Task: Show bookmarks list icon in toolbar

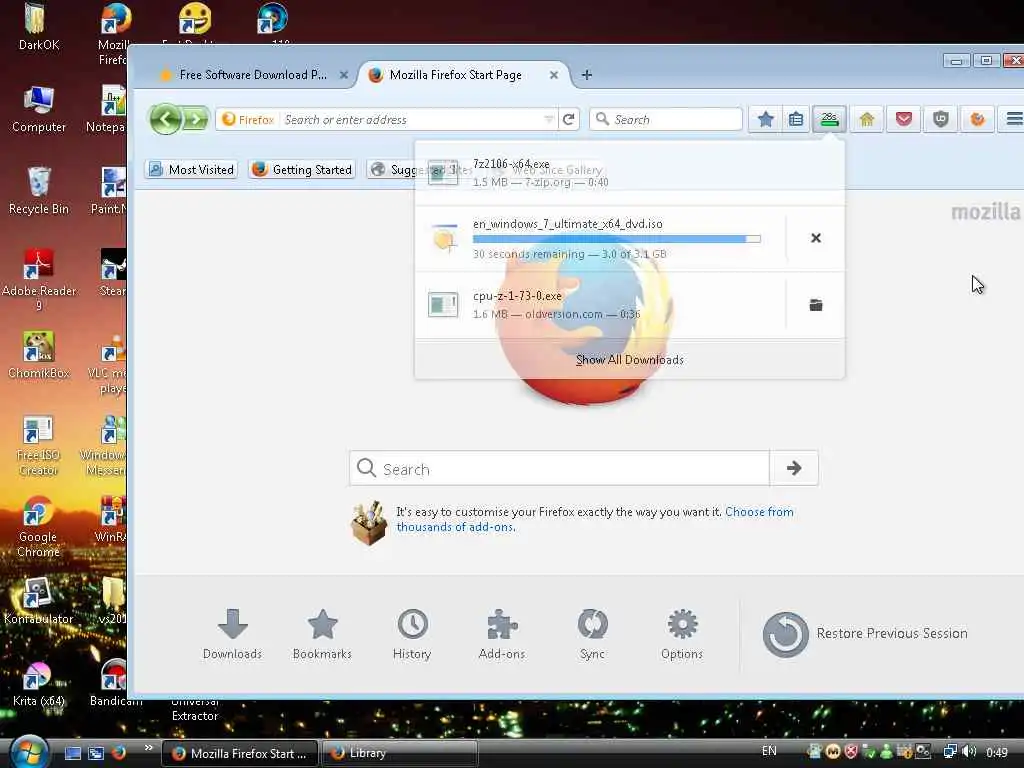Action: pyautogui.click(x=796, y=119)
